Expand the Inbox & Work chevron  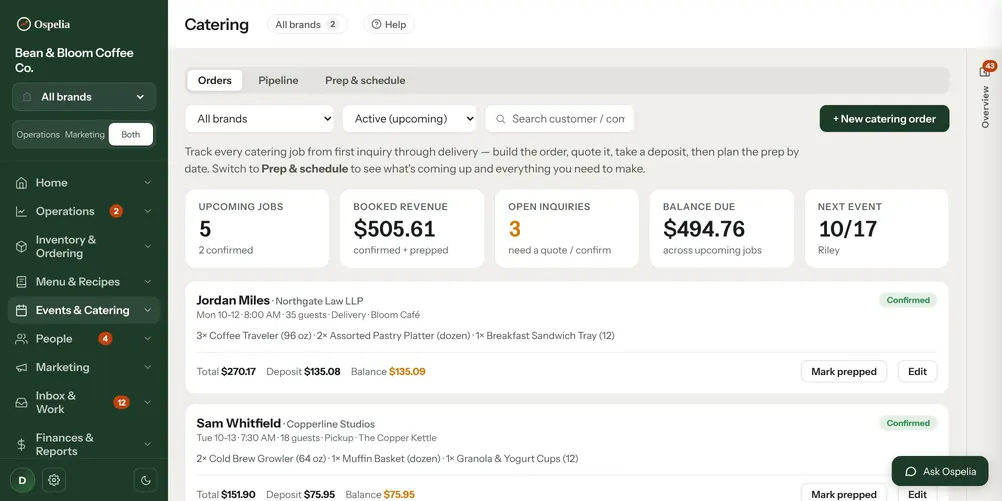tap(148, 403)
